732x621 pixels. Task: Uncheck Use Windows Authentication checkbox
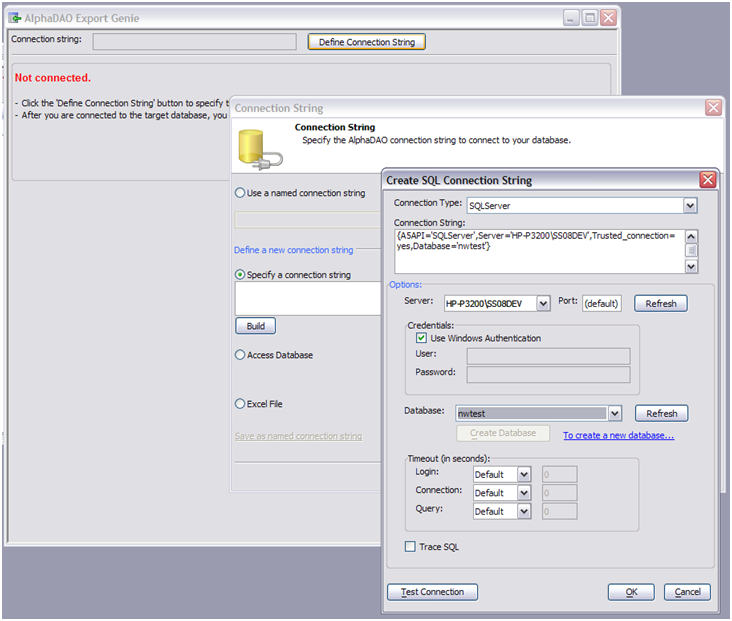point(421,338)
